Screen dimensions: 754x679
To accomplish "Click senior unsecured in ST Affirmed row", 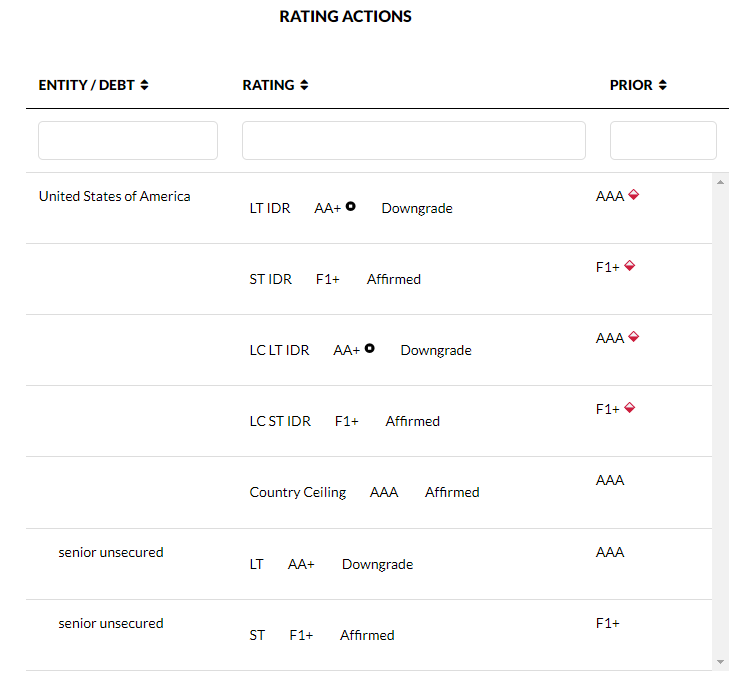I will (111, 624).
